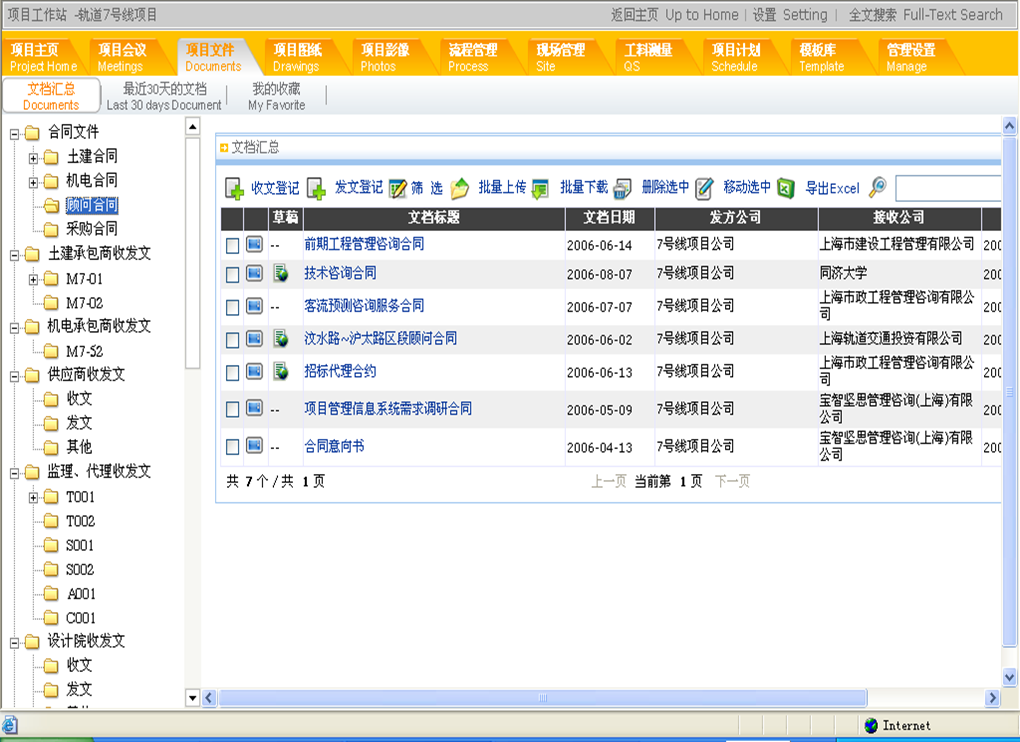Click the pencil-form icon beside 筛选

[x=397, y=189]
